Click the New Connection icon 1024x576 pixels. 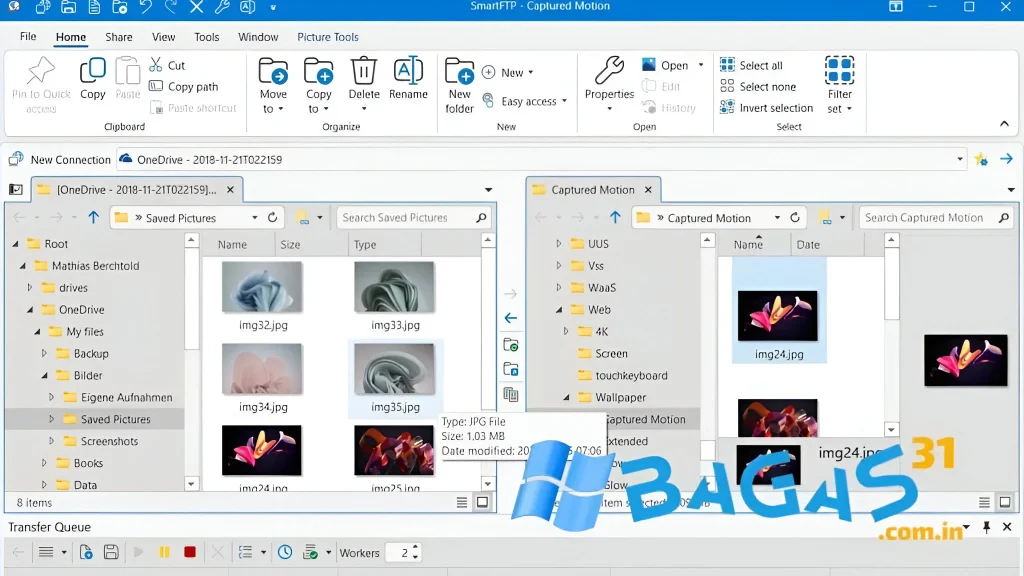(x=16, y=159)
